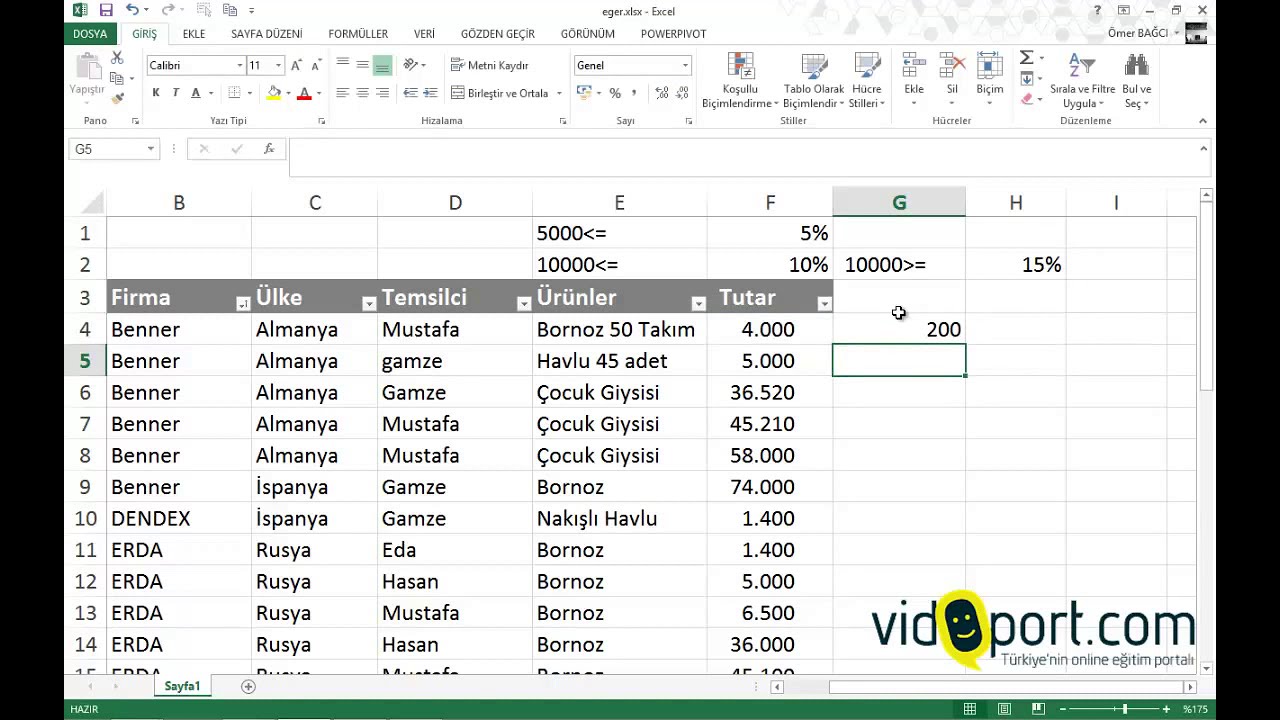Switch to the GÖRÜNÜM tab
The height and width of the screenshot is (720, 1280).
588,34
